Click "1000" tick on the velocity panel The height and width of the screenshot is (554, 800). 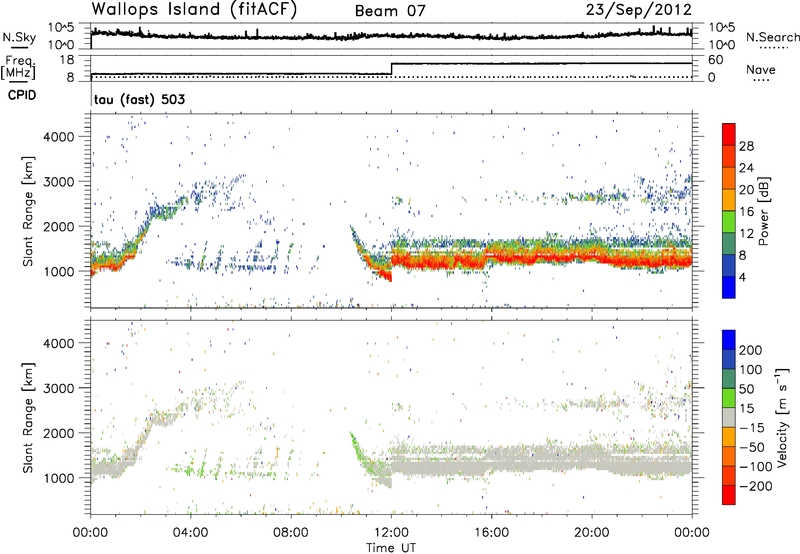(x=58, y=478)
